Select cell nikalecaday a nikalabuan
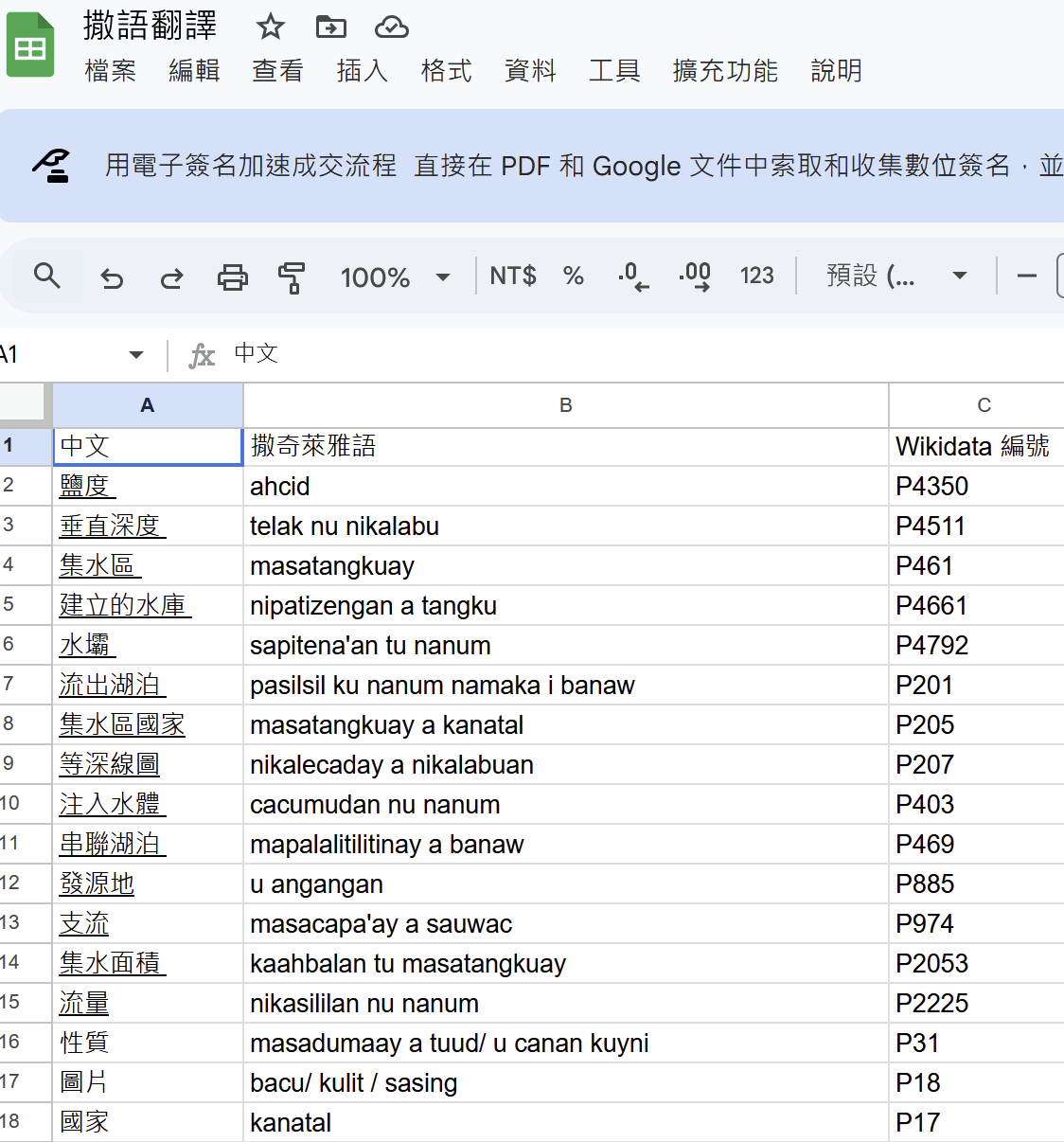Screen dimensions: 1064x1142 (x=566, y=764)
